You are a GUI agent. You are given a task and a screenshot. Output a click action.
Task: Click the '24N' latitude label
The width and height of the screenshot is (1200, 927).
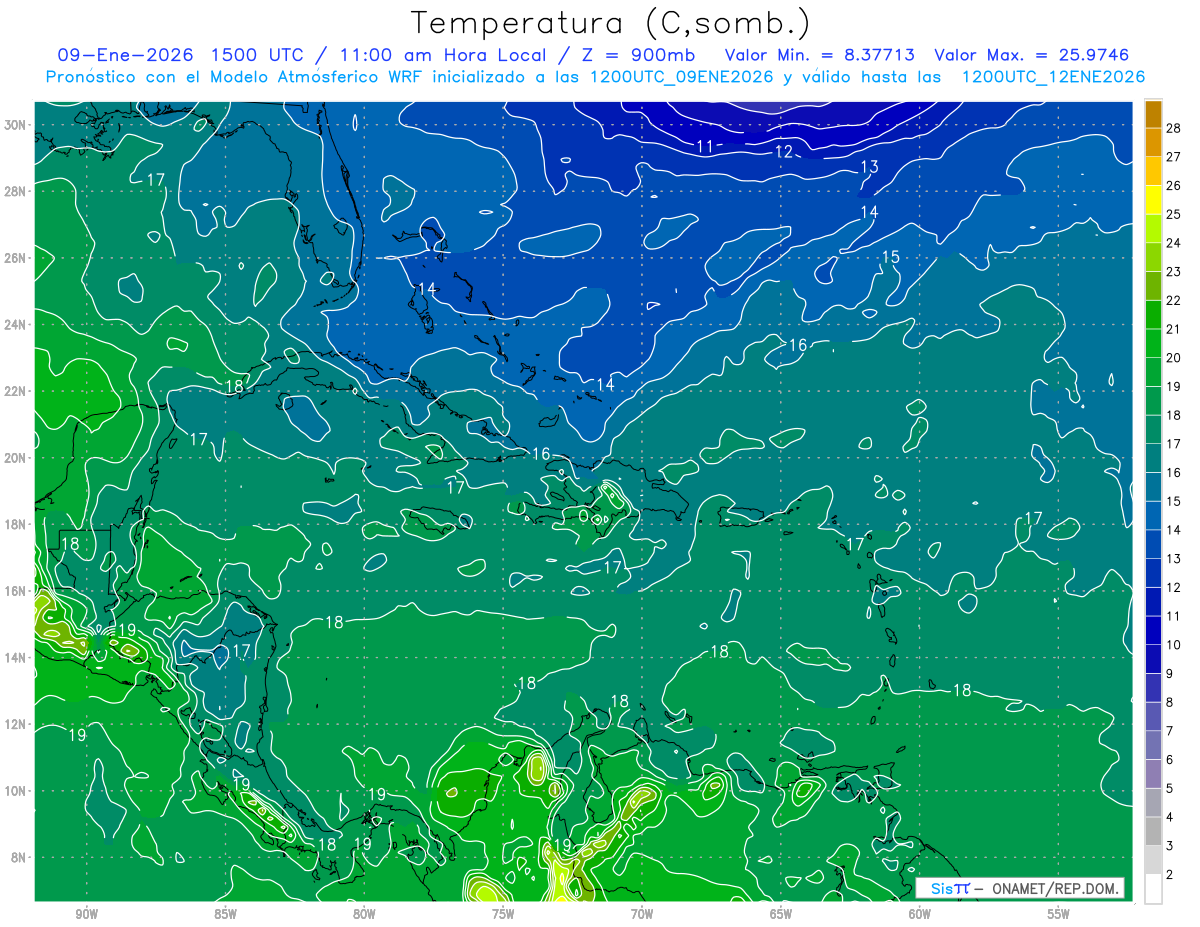(x=14, y=324)
